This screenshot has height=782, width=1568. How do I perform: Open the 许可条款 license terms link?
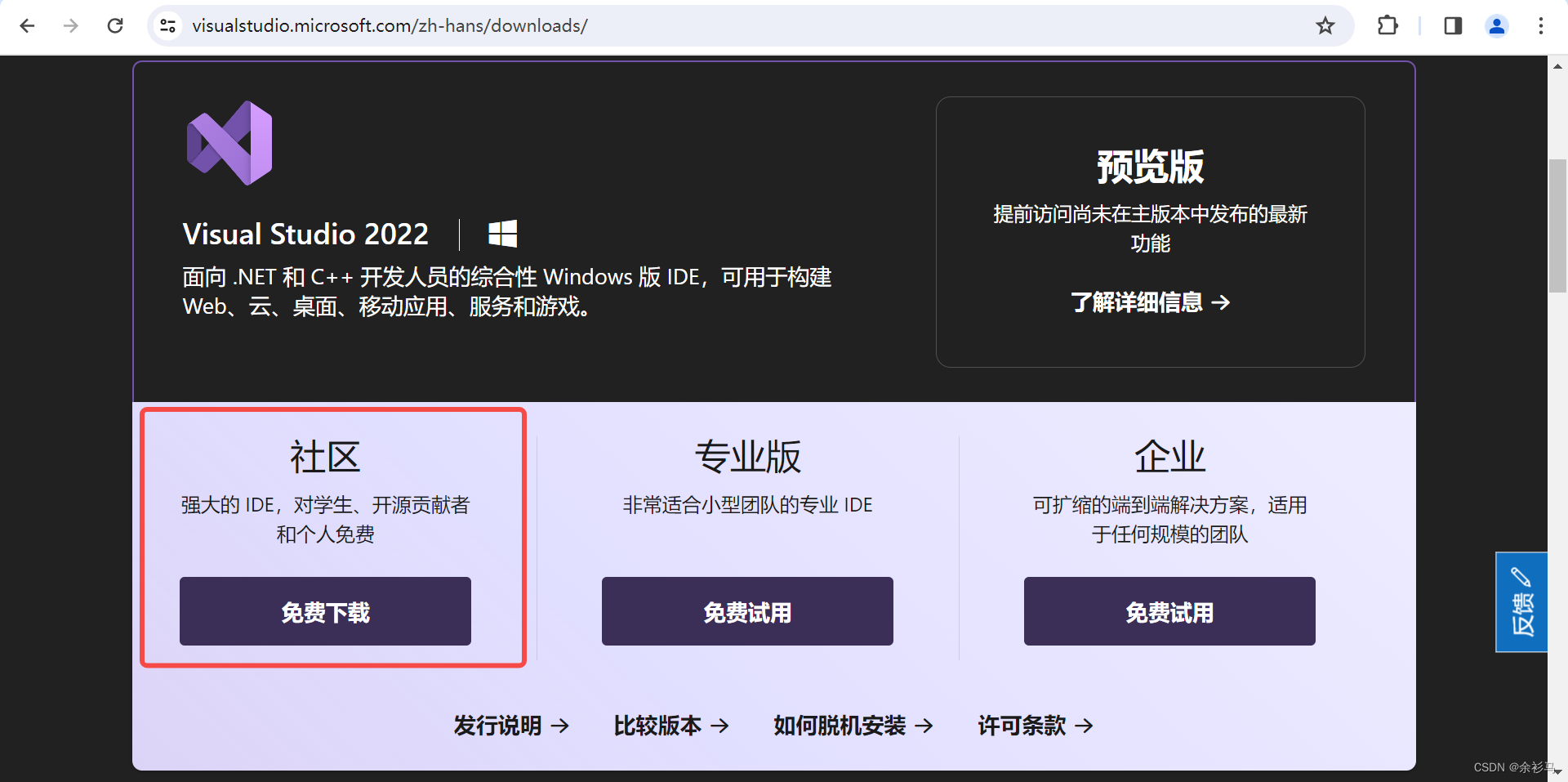1036,726
